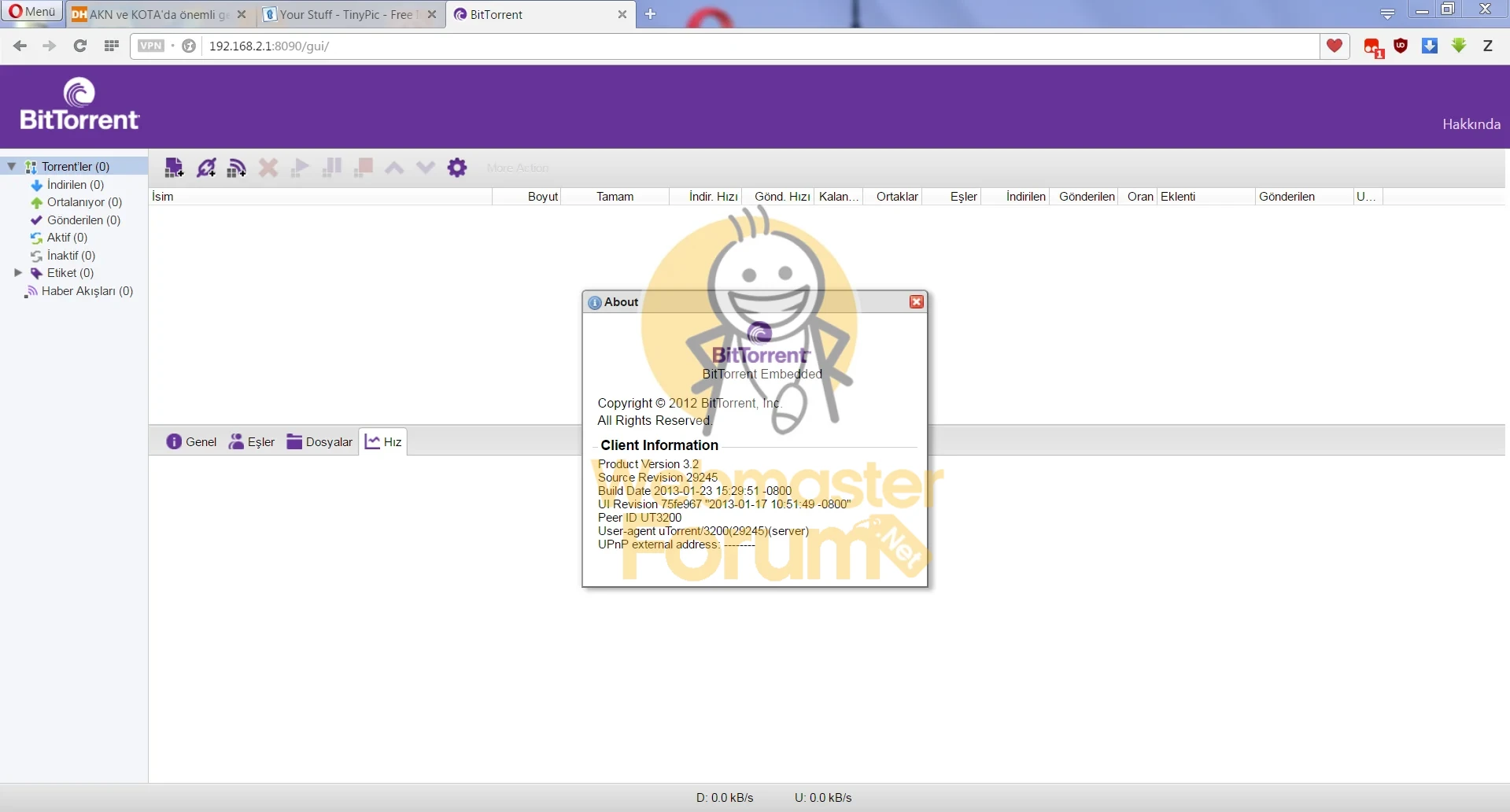Screen dimensions: 1510x812
Task: Click the Add RSS Feed toolbar icon
Action: tap(237, 168)
